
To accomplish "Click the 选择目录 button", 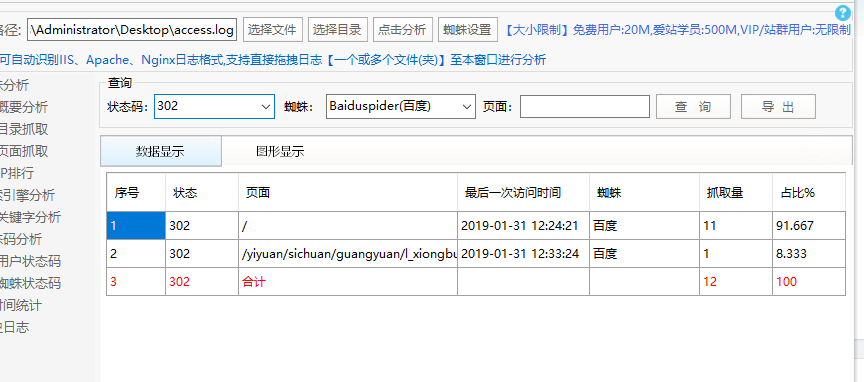I will point(338,29).
